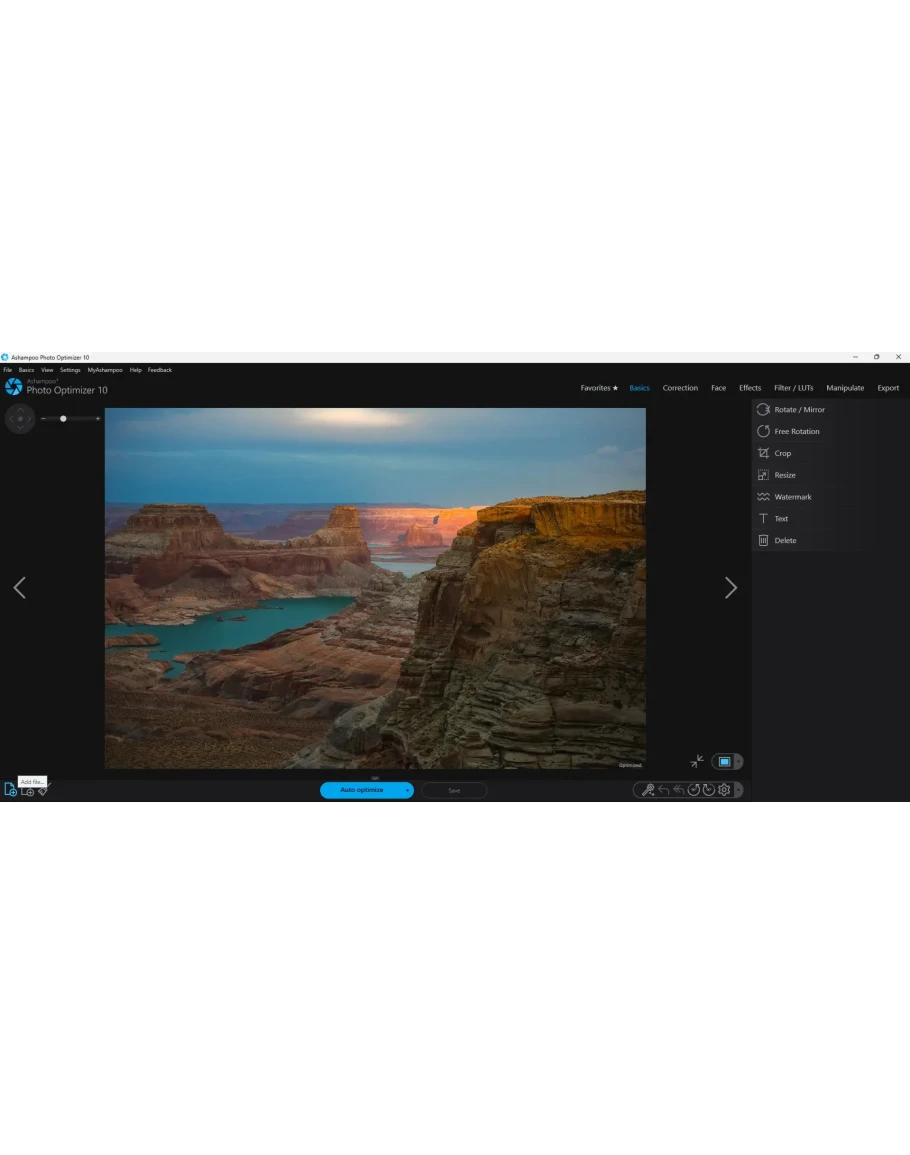Expand the bottom toolbar's end dropdown arrow
Image resolution: width=910 pixels, height=1155 pixels.
738,790
